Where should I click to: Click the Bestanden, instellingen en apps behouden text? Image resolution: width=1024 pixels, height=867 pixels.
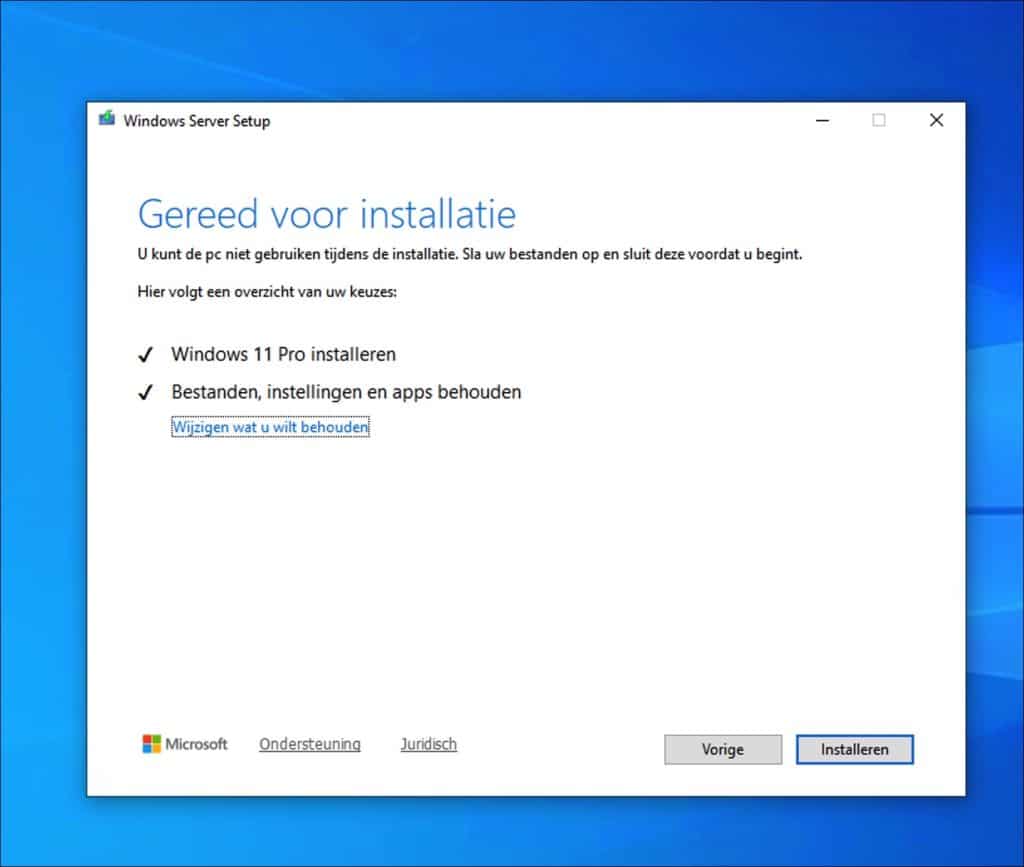coord(346,392)
